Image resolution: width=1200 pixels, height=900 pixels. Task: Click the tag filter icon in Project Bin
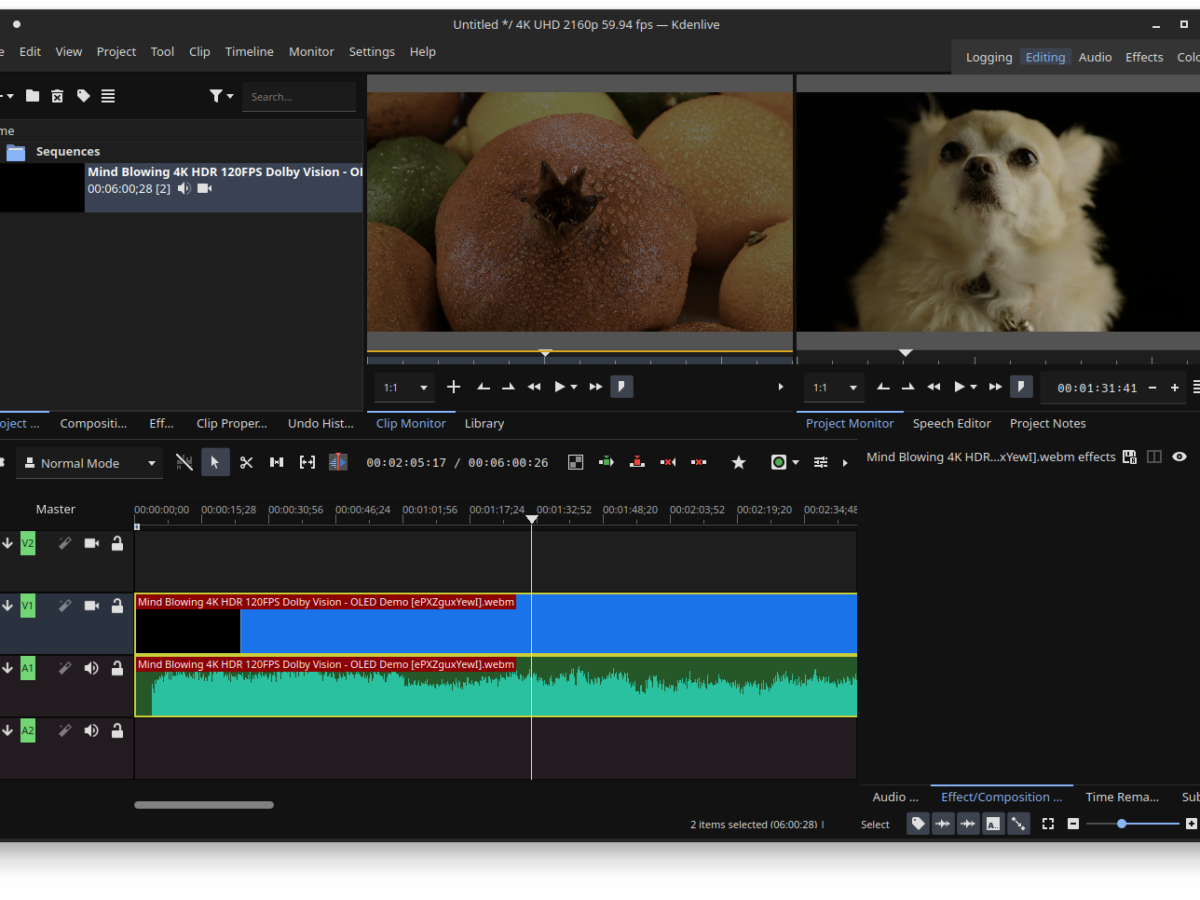[x=83, y=96]
